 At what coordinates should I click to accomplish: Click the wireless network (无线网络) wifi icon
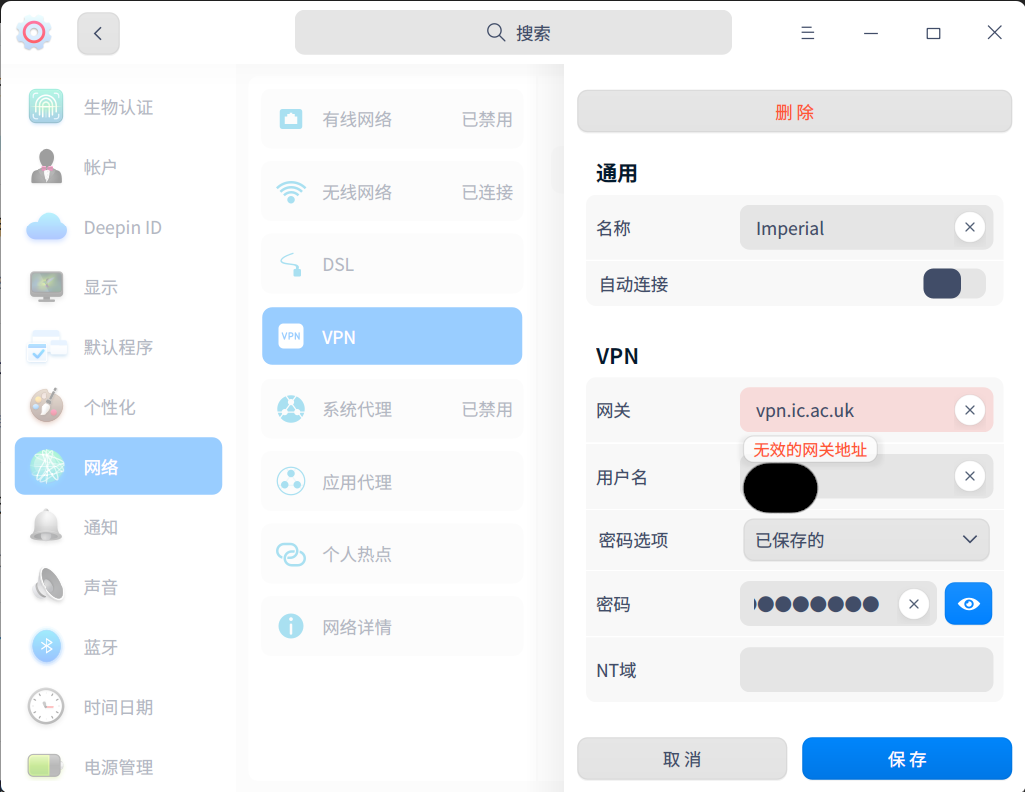click(291, 192)
